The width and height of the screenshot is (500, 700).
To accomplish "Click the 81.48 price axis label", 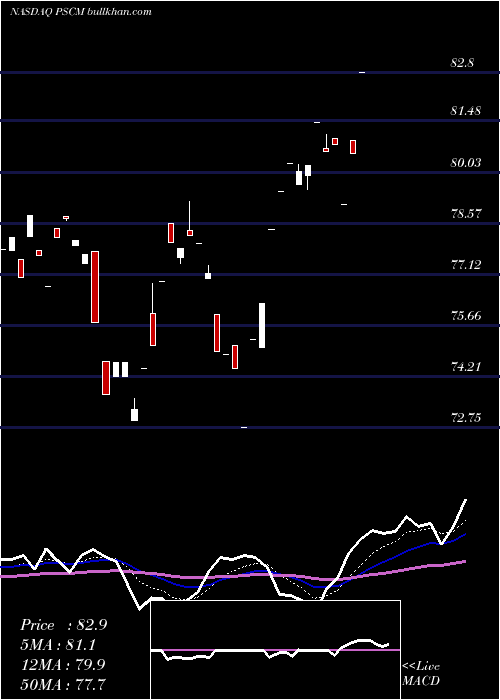I will [466, 111].
